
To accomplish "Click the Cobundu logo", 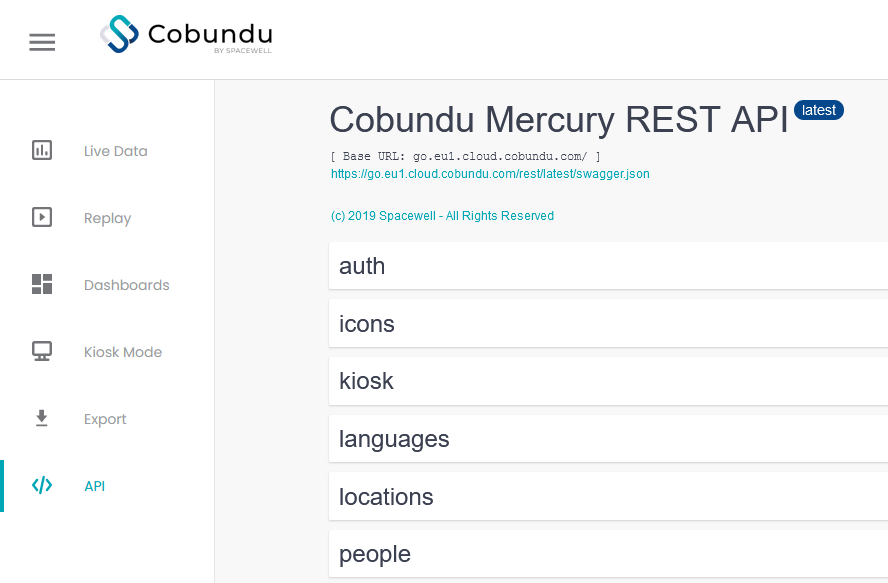I will tap(186, 35).
